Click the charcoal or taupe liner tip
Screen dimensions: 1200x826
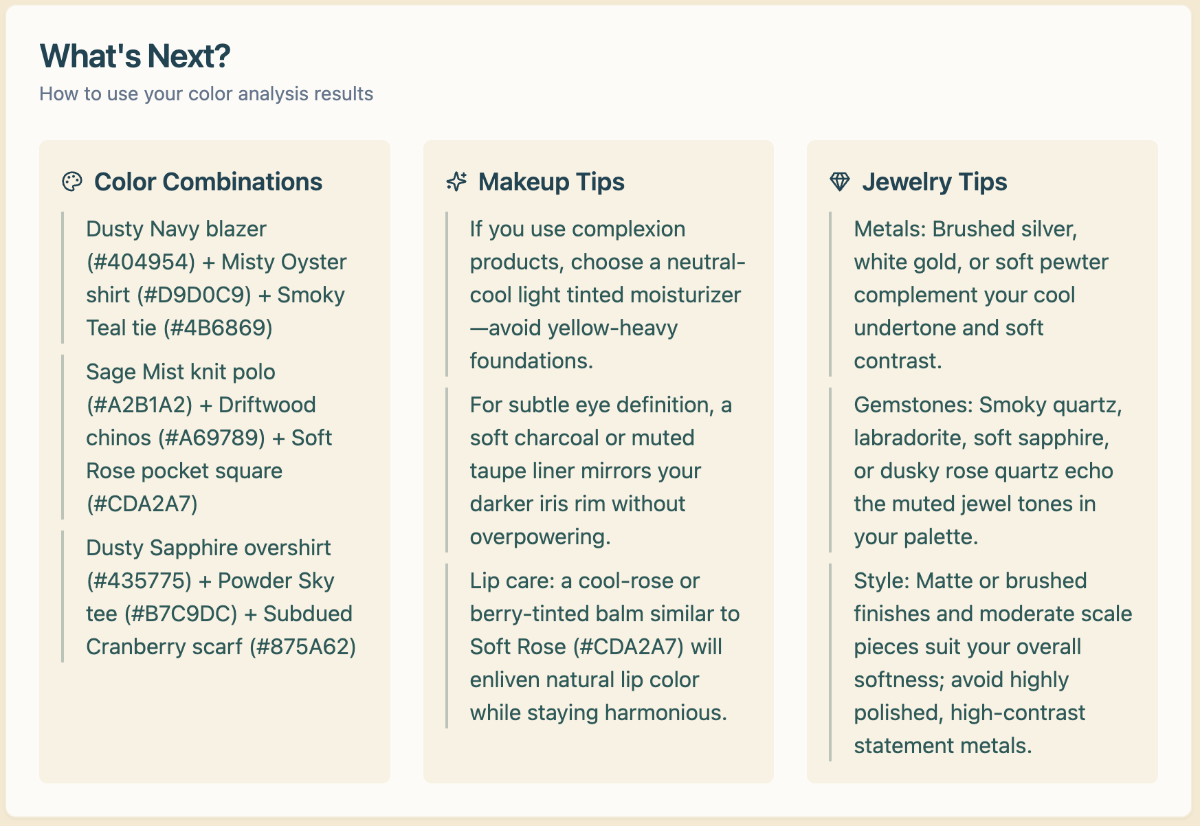600,470
